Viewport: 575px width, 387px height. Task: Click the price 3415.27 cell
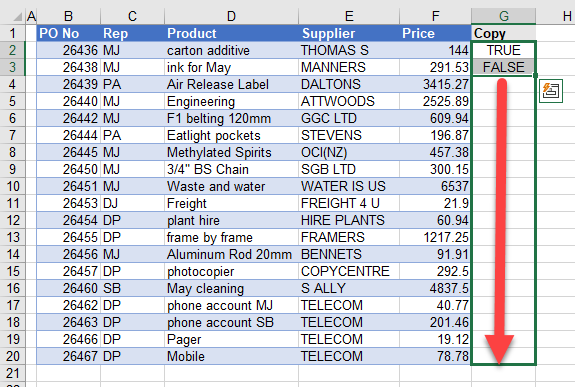click(435, 84)
